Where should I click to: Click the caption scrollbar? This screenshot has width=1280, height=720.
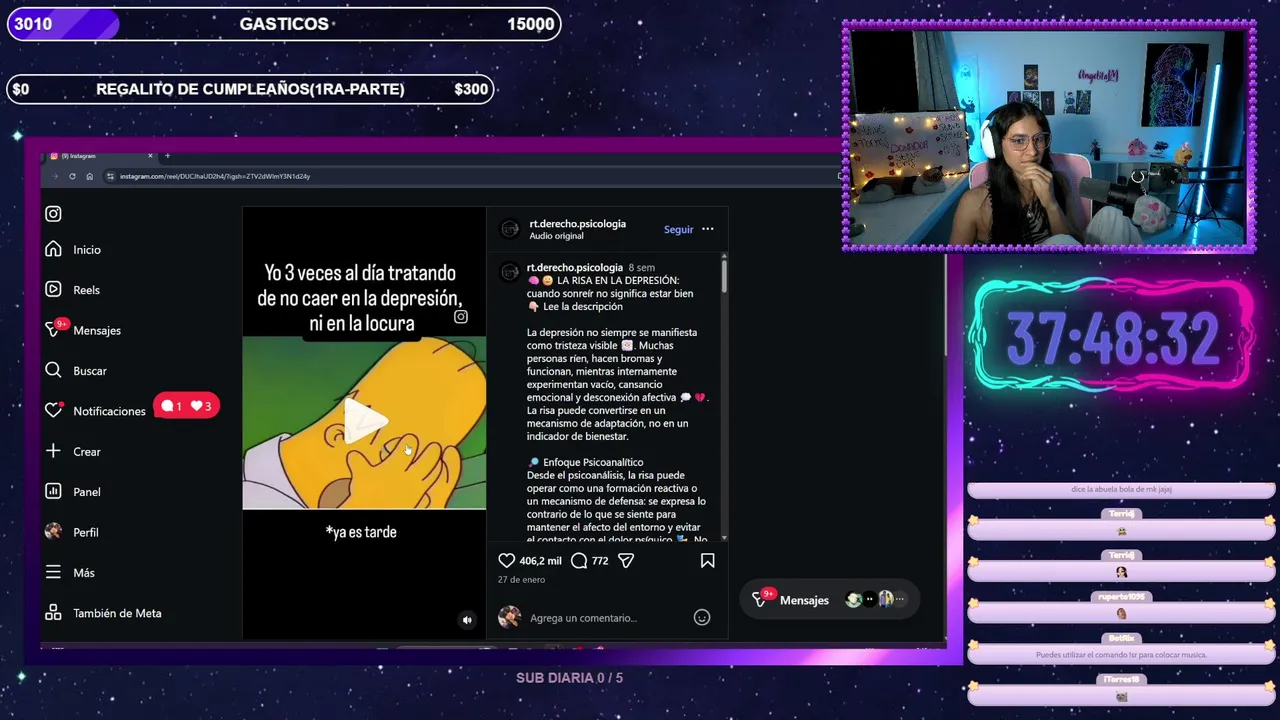click(724, 275)
